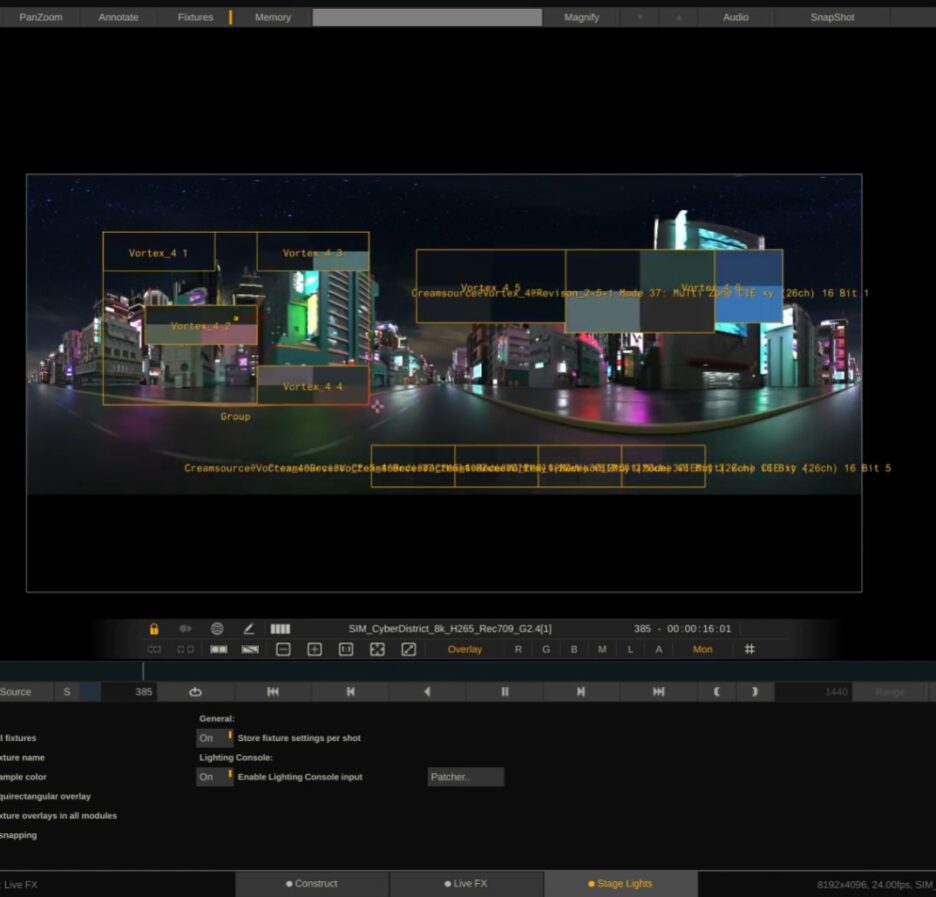Open the Magnify down arrow
The width and height of the screenshot is (936, 897).
coord(640,17)
